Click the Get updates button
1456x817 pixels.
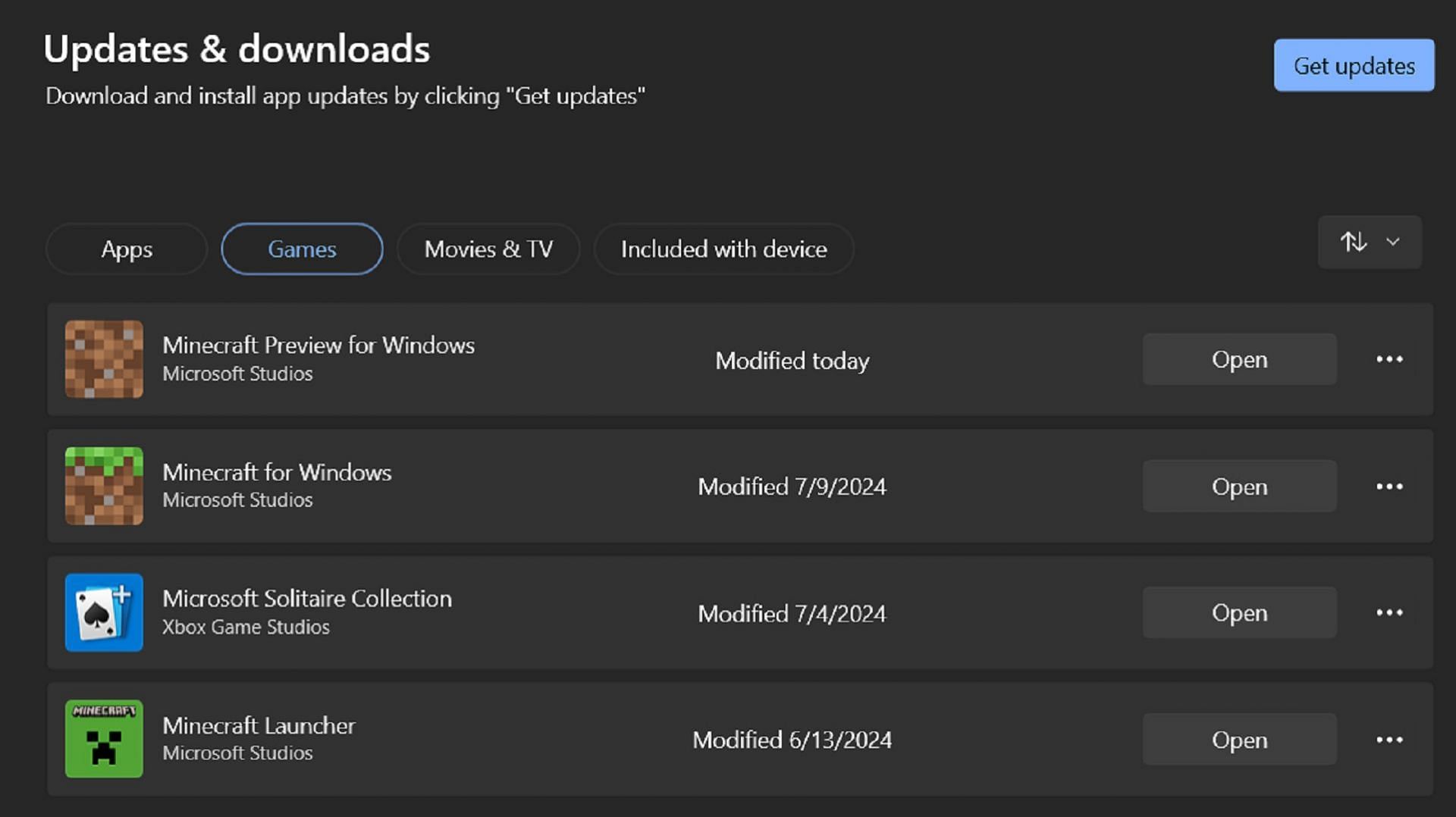coord(1354,65)
